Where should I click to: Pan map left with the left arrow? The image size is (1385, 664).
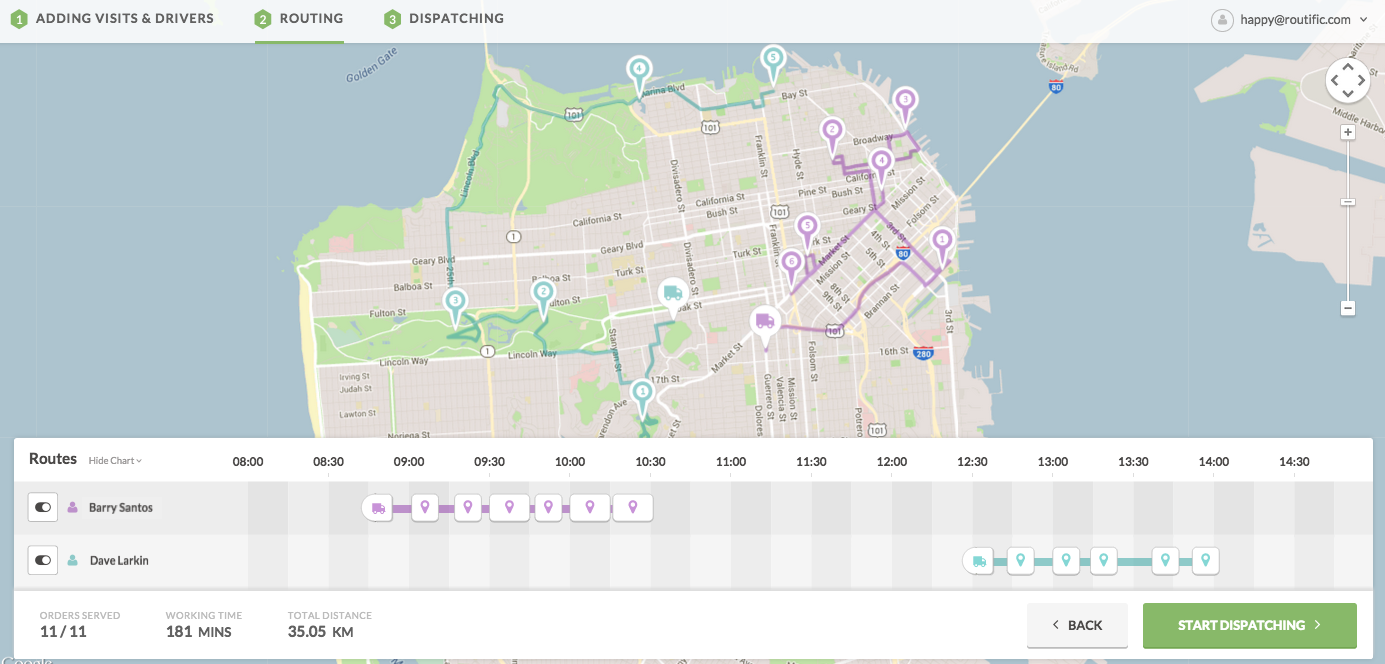(x=1334, y=81)
